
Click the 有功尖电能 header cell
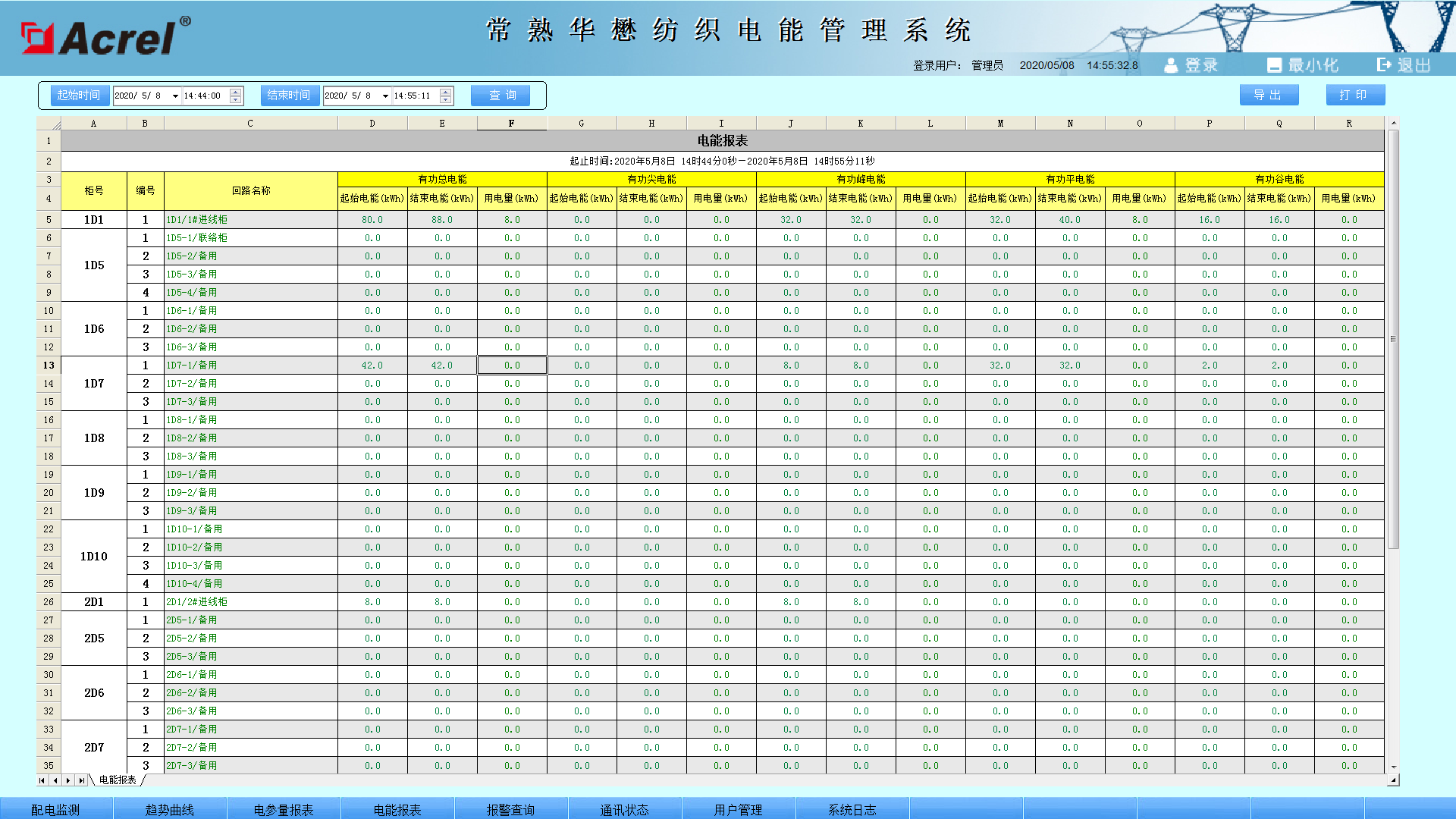(x=651, y=180)
